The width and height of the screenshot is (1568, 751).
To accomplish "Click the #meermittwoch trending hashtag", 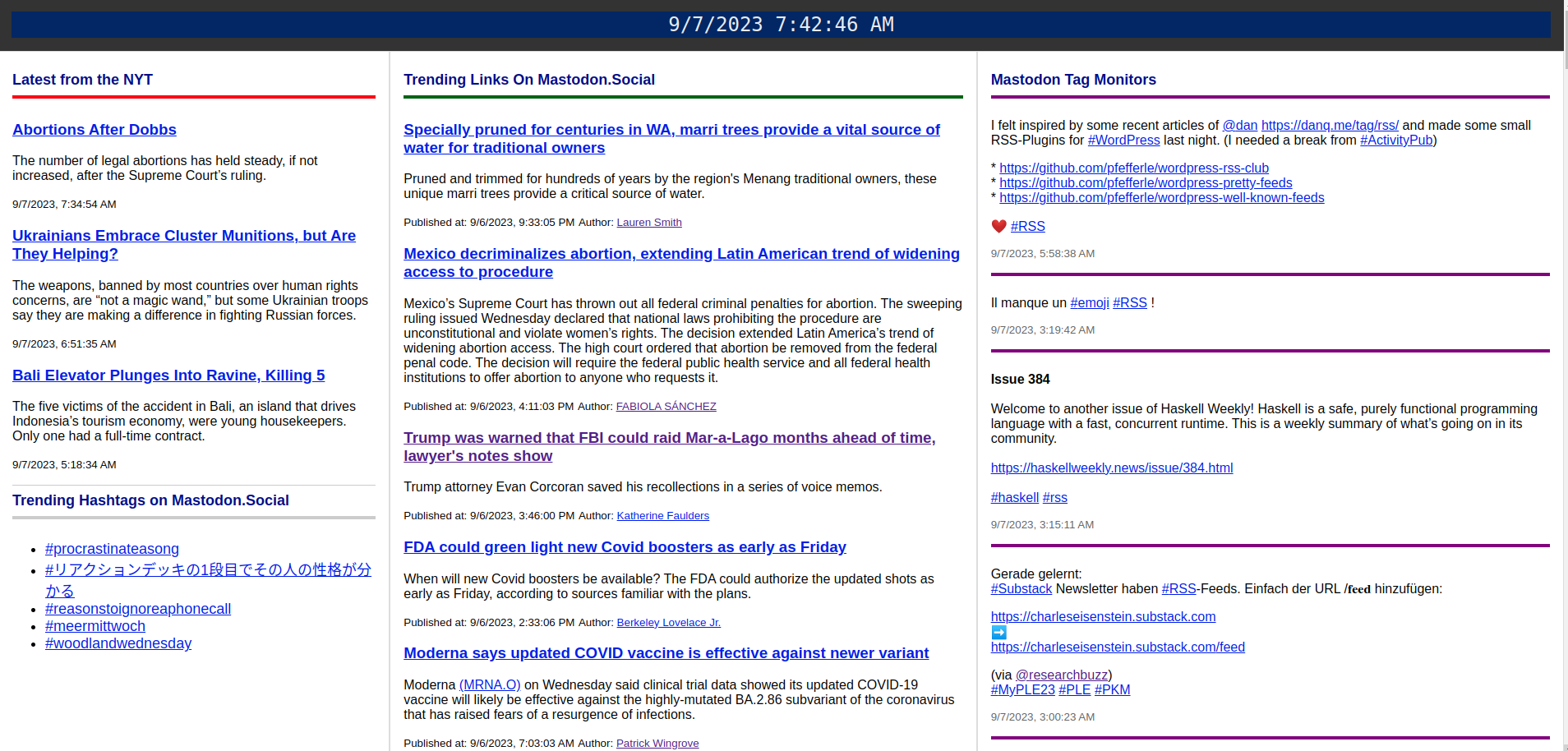I will [x=95, y=625].
